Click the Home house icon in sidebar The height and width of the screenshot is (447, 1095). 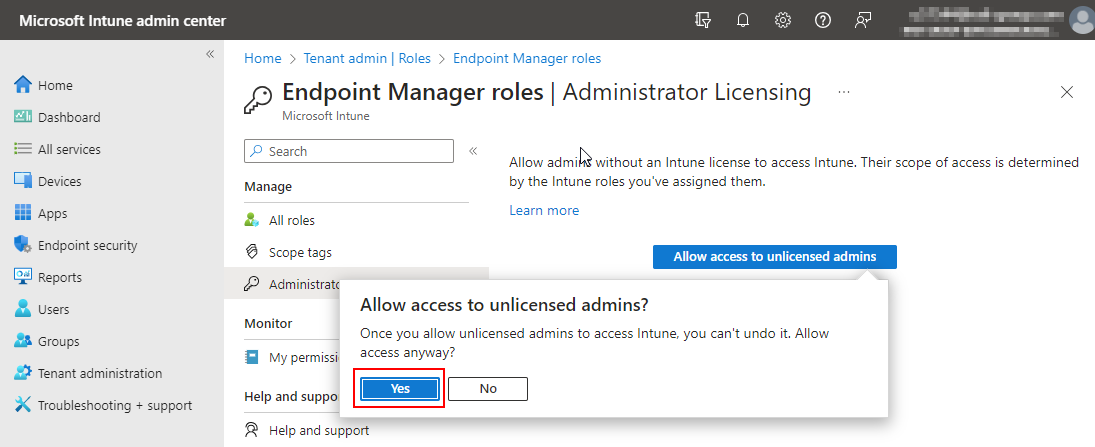23,85
